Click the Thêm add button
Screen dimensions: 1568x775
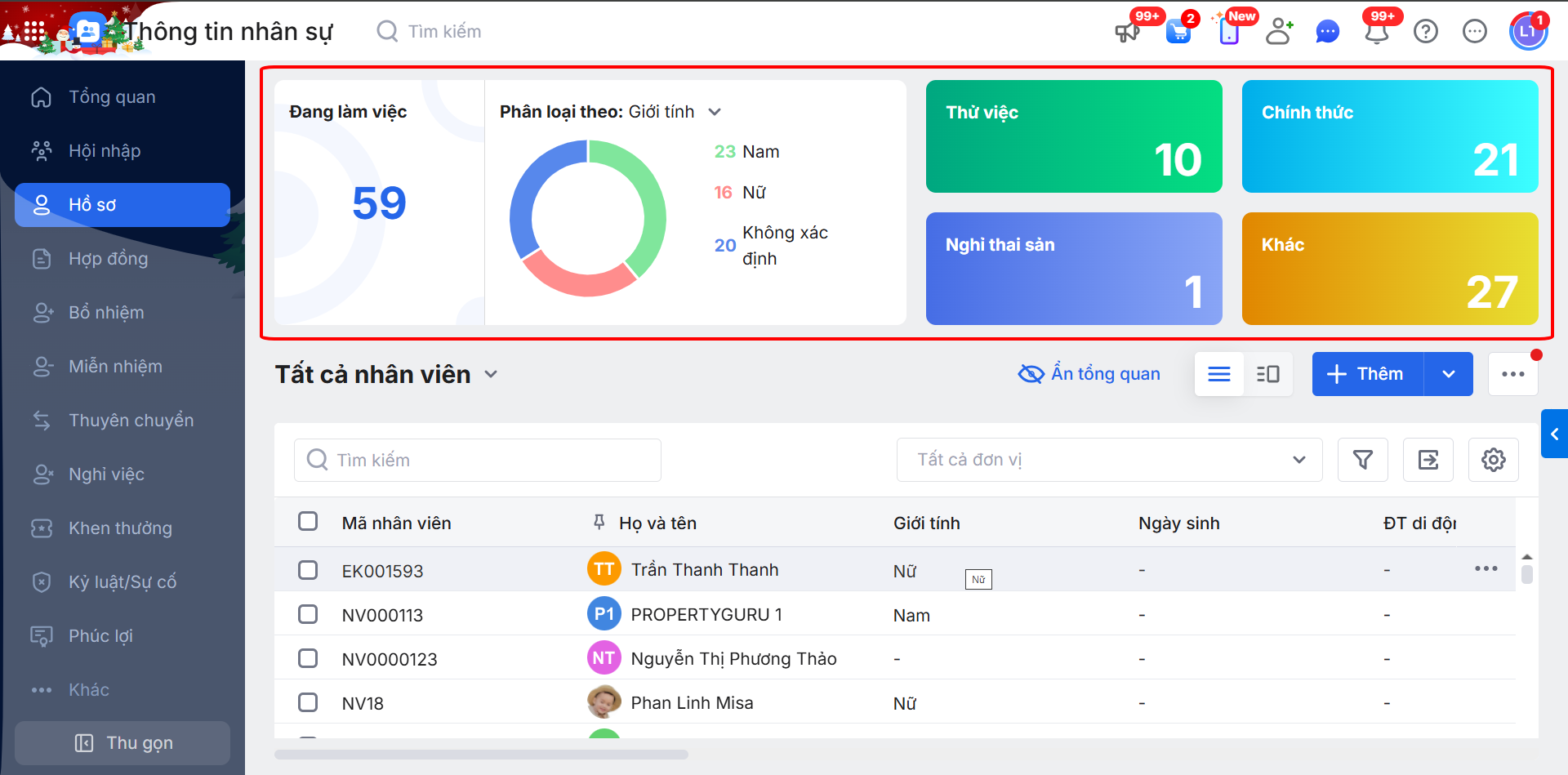point(1368,374)
